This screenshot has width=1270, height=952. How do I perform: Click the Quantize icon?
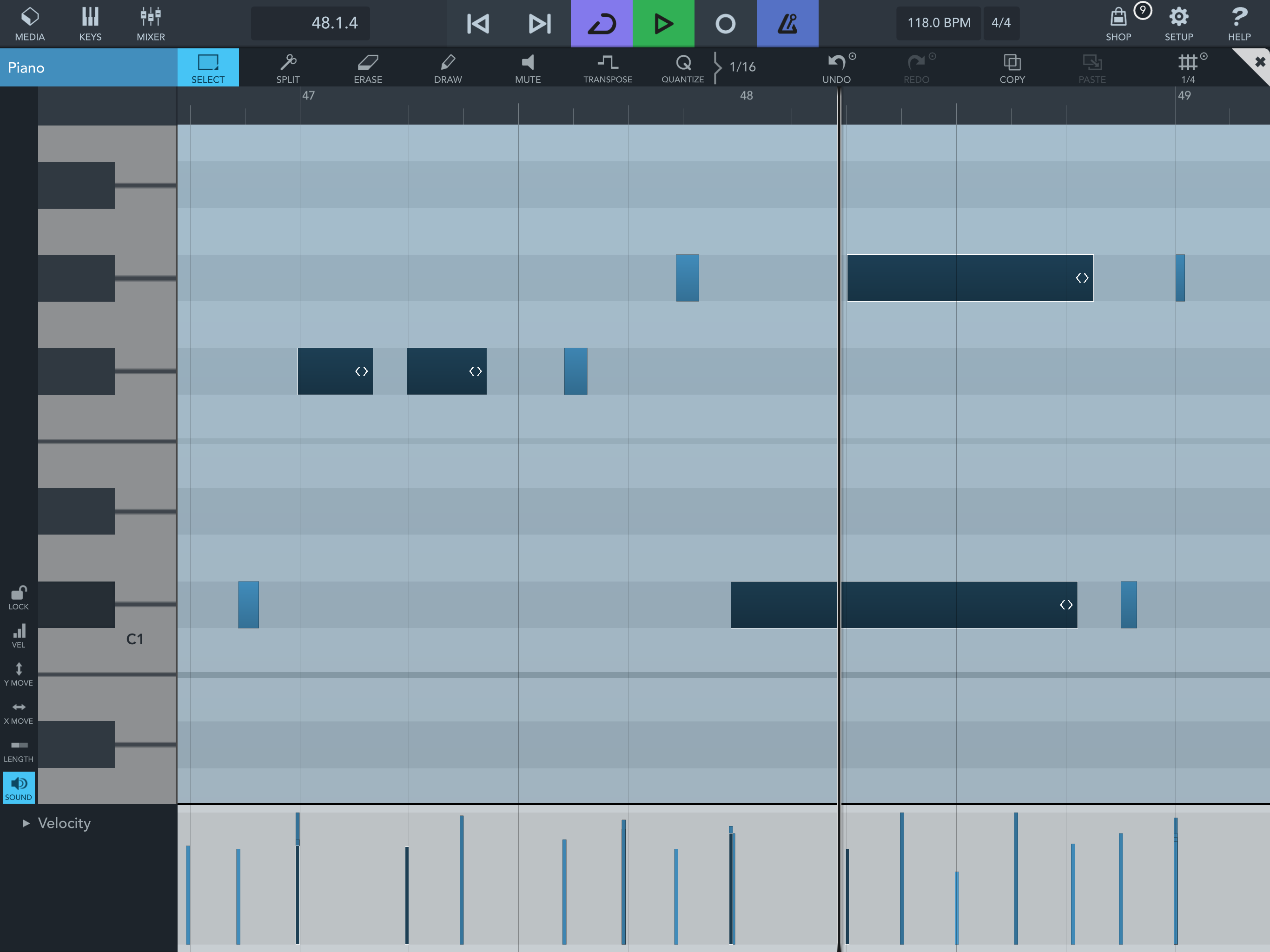tap(683, 68)
